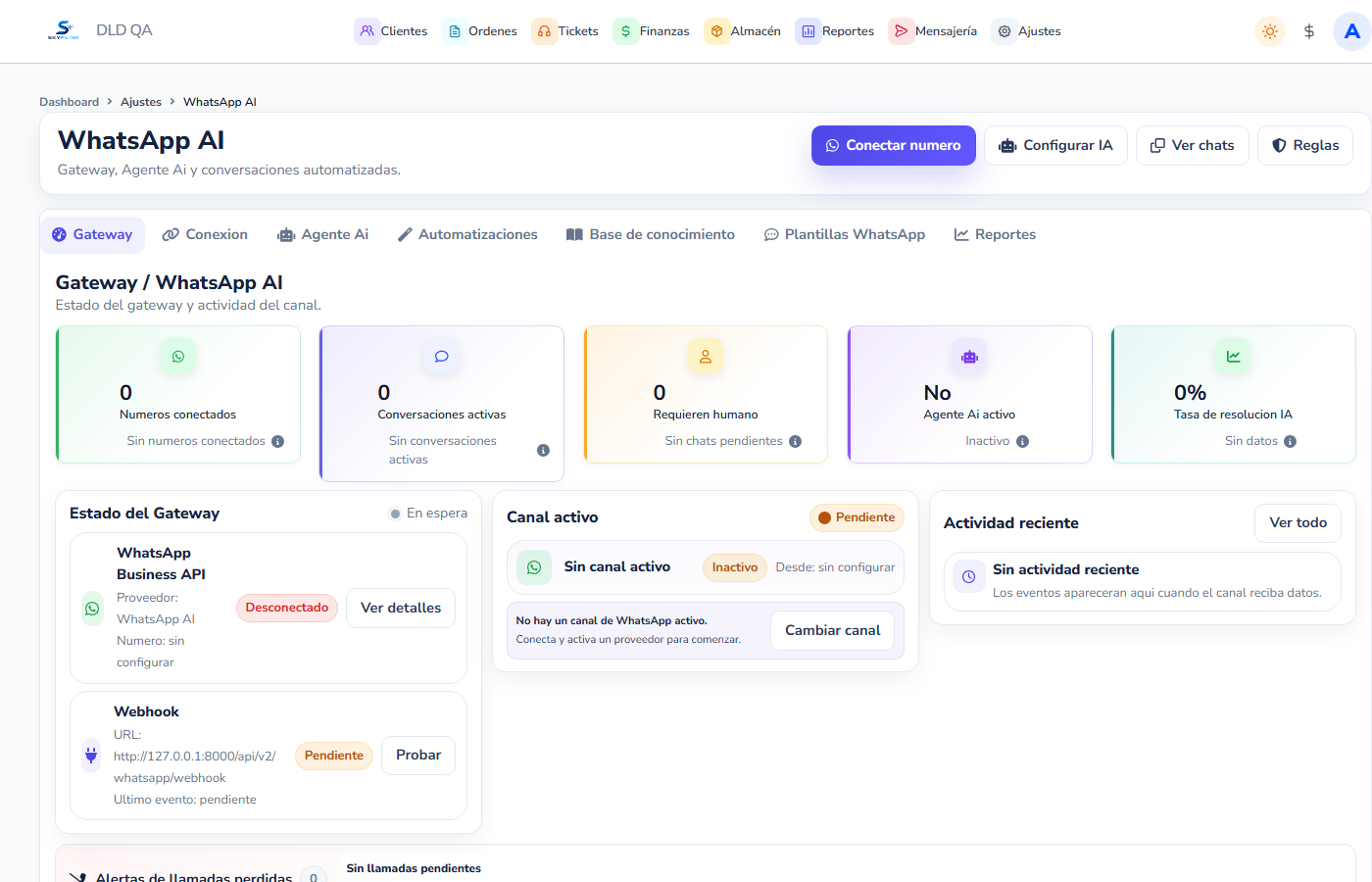Image resolution: width=1372 pixels, height=882 pixels.
Task: Click 'Desconectado' status badge
Action: (287, 608)
